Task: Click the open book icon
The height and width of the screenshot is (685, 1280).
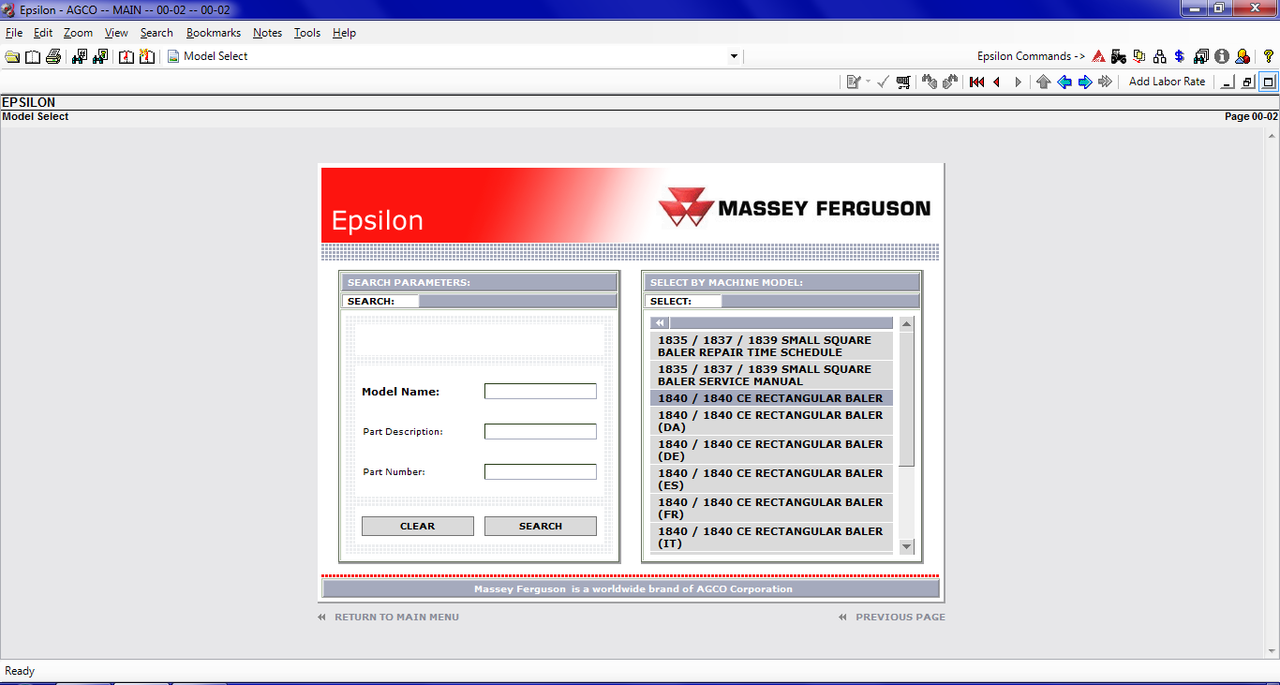Action: pyautogui.click(x=33, y=56)
